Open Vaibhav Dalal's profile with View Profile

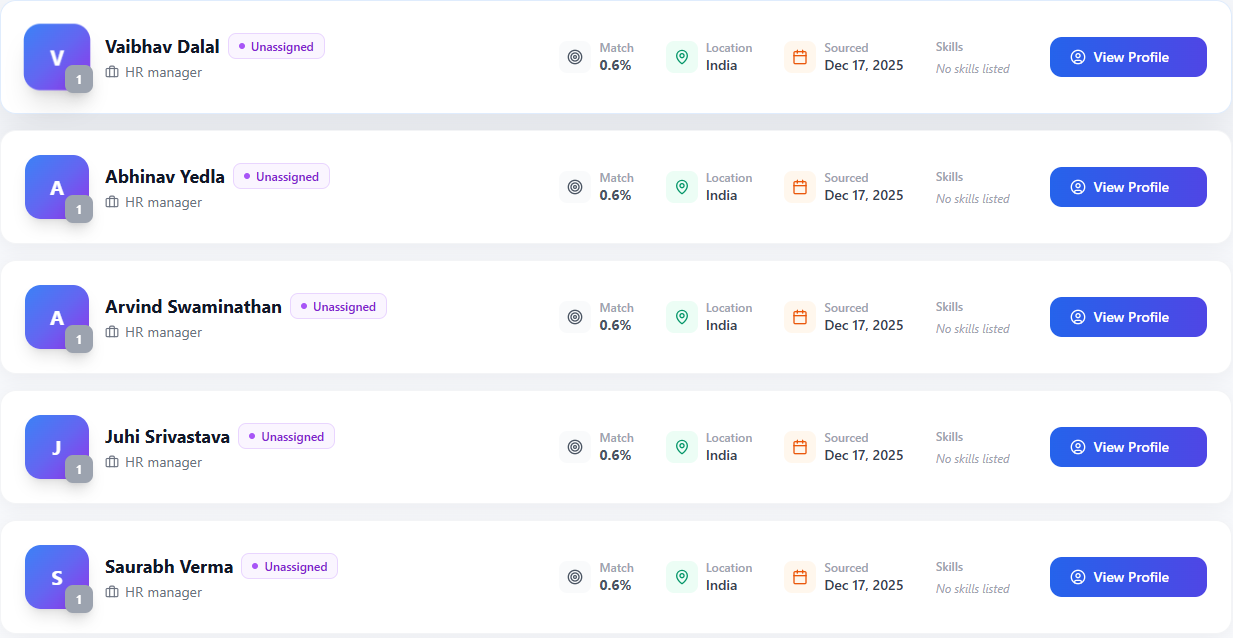(x=1128, y=57)
